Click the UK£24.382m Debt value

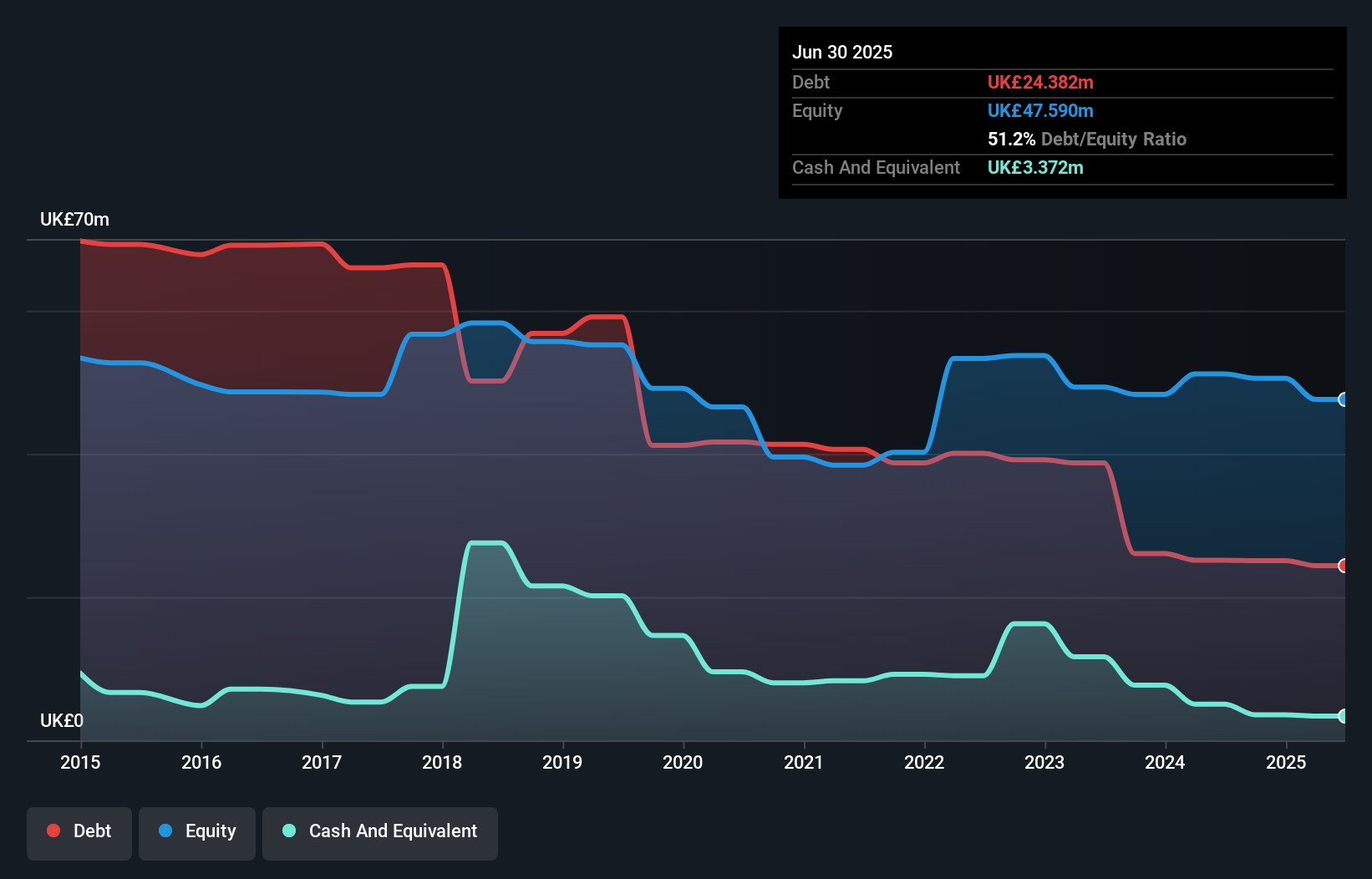pos(1040,83)
